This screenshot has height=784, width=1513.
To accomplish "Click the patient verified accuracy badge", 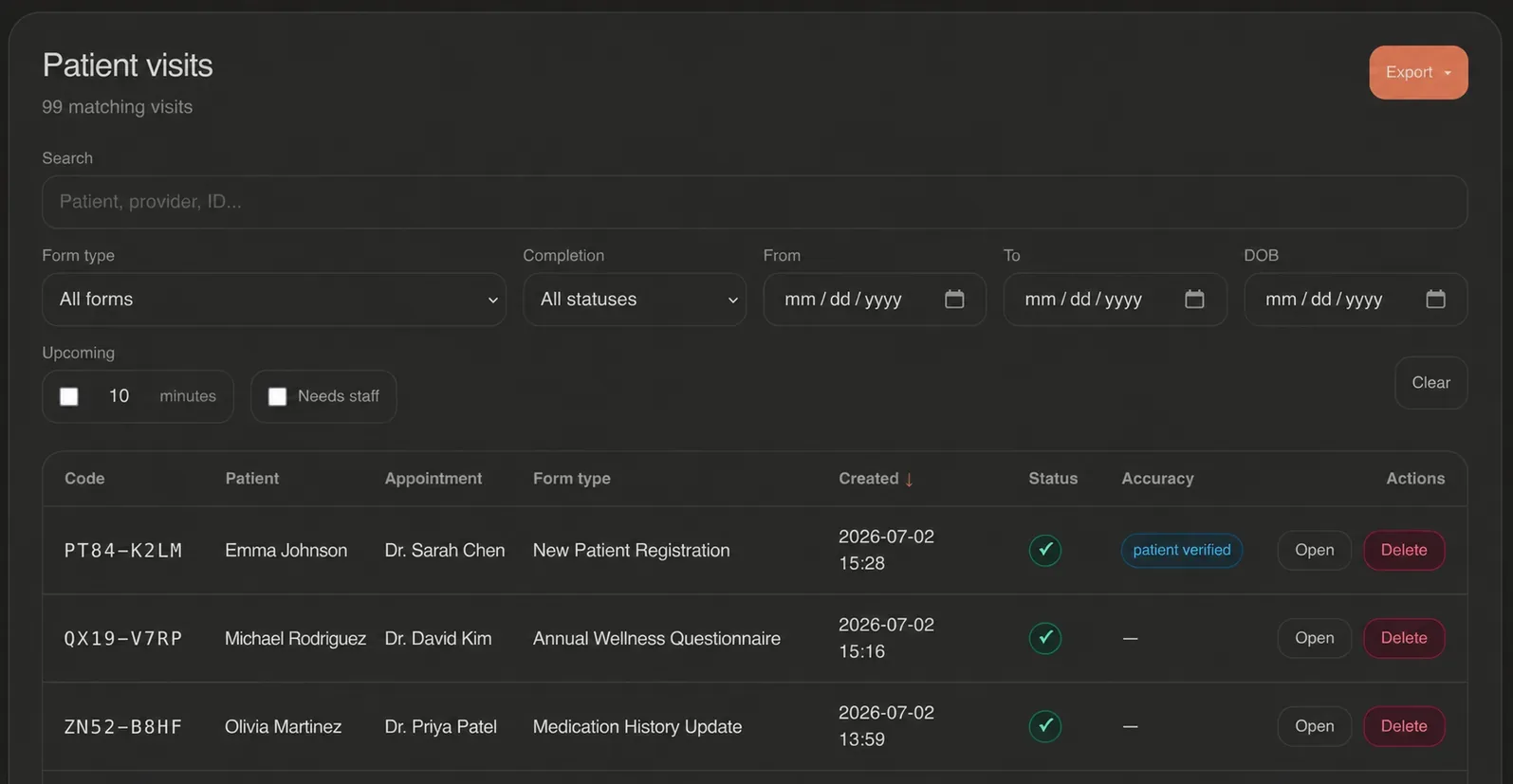I will click(1182, 550).
